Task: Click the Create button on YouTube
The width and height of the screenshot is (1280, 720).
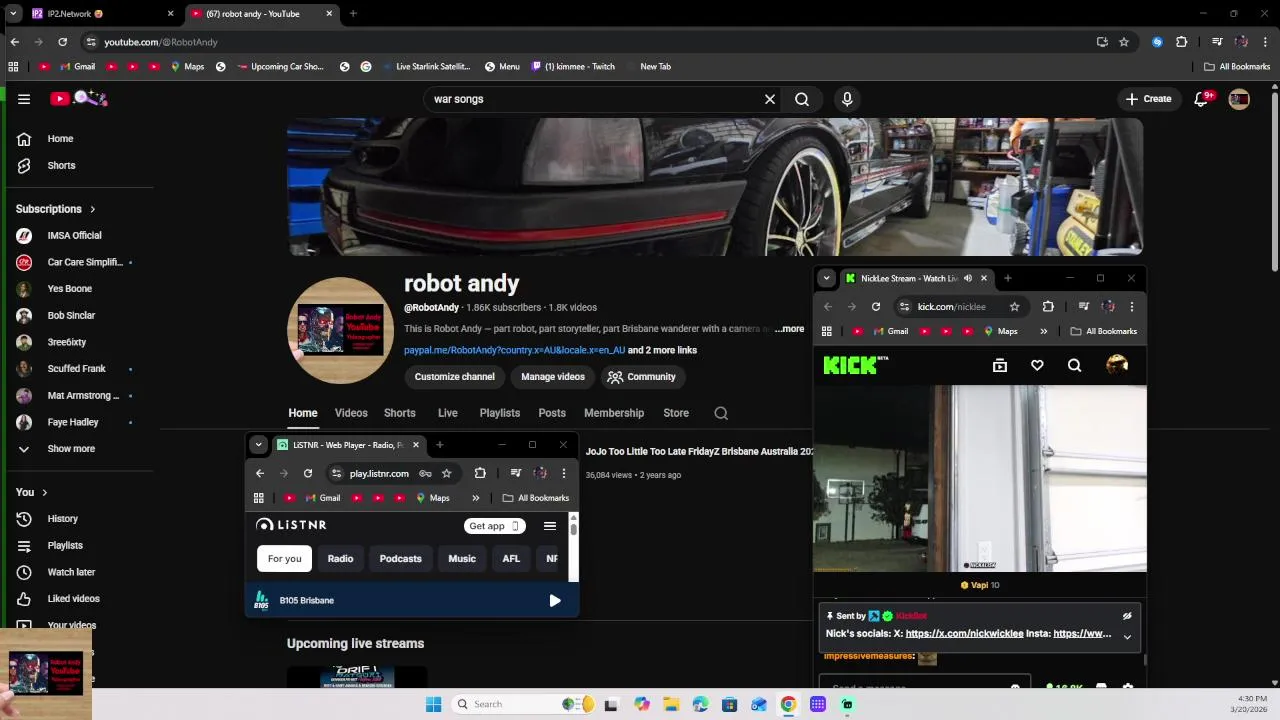Action: click(1148, 99)
